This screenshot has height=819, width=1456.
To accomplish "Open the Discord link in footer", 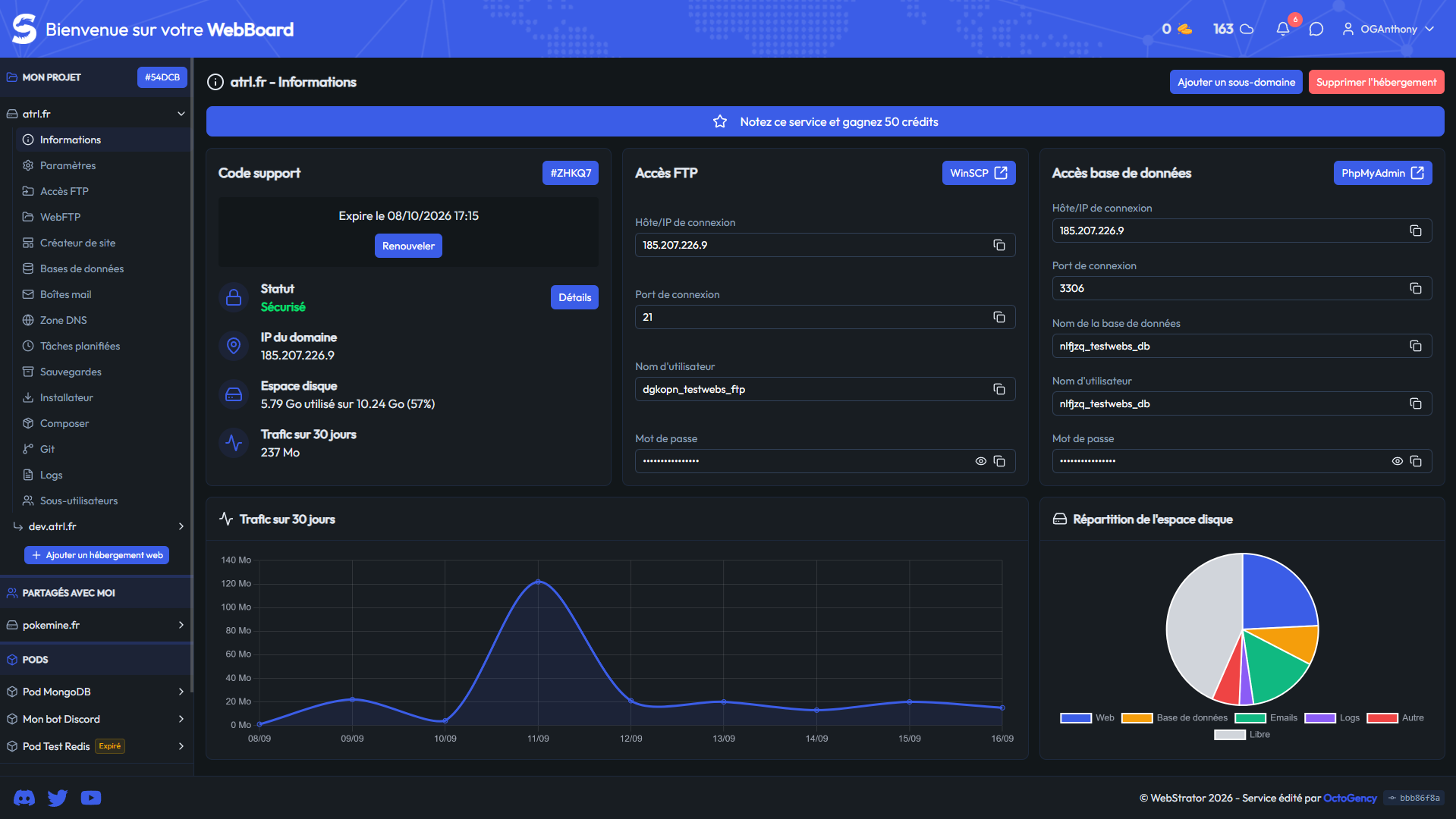I will coord(24,798).
